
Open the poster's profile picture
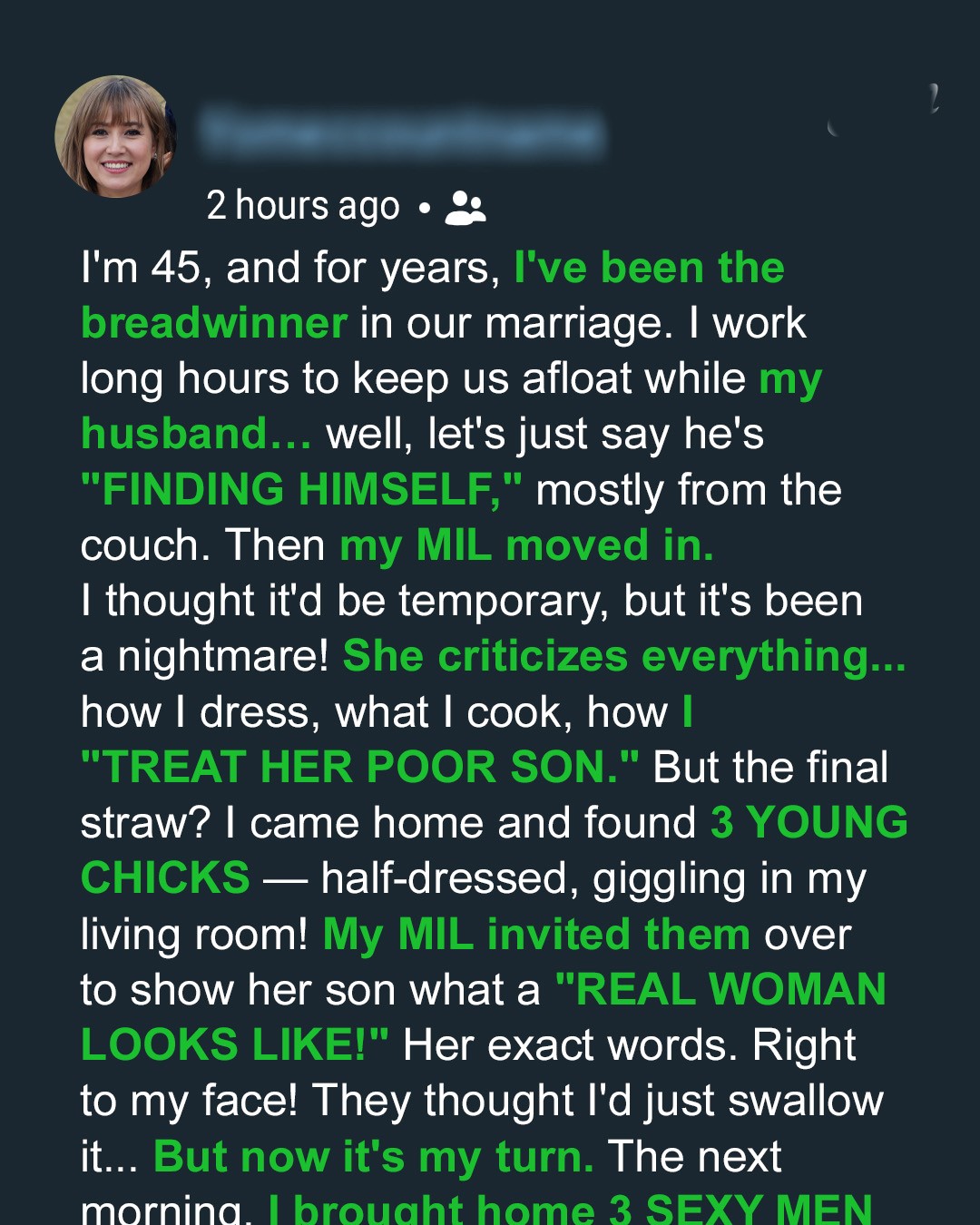[x=115, y=136]
